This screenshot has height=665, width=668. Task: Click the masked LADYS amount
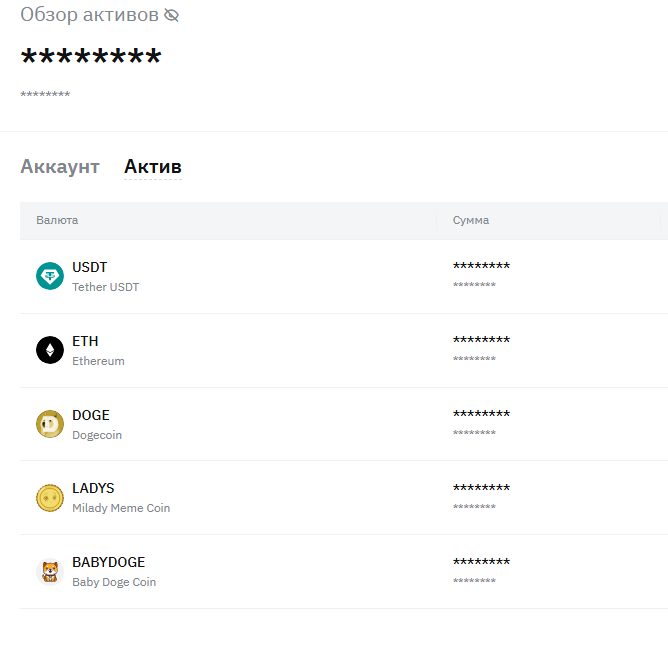481,488
